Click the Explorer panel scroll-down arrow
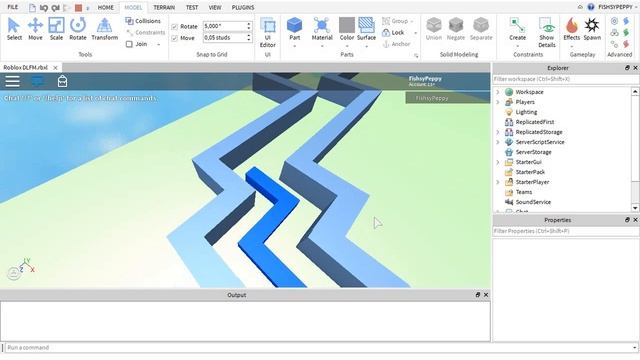This screenshot has width=640, height=360. click(635, 208)
